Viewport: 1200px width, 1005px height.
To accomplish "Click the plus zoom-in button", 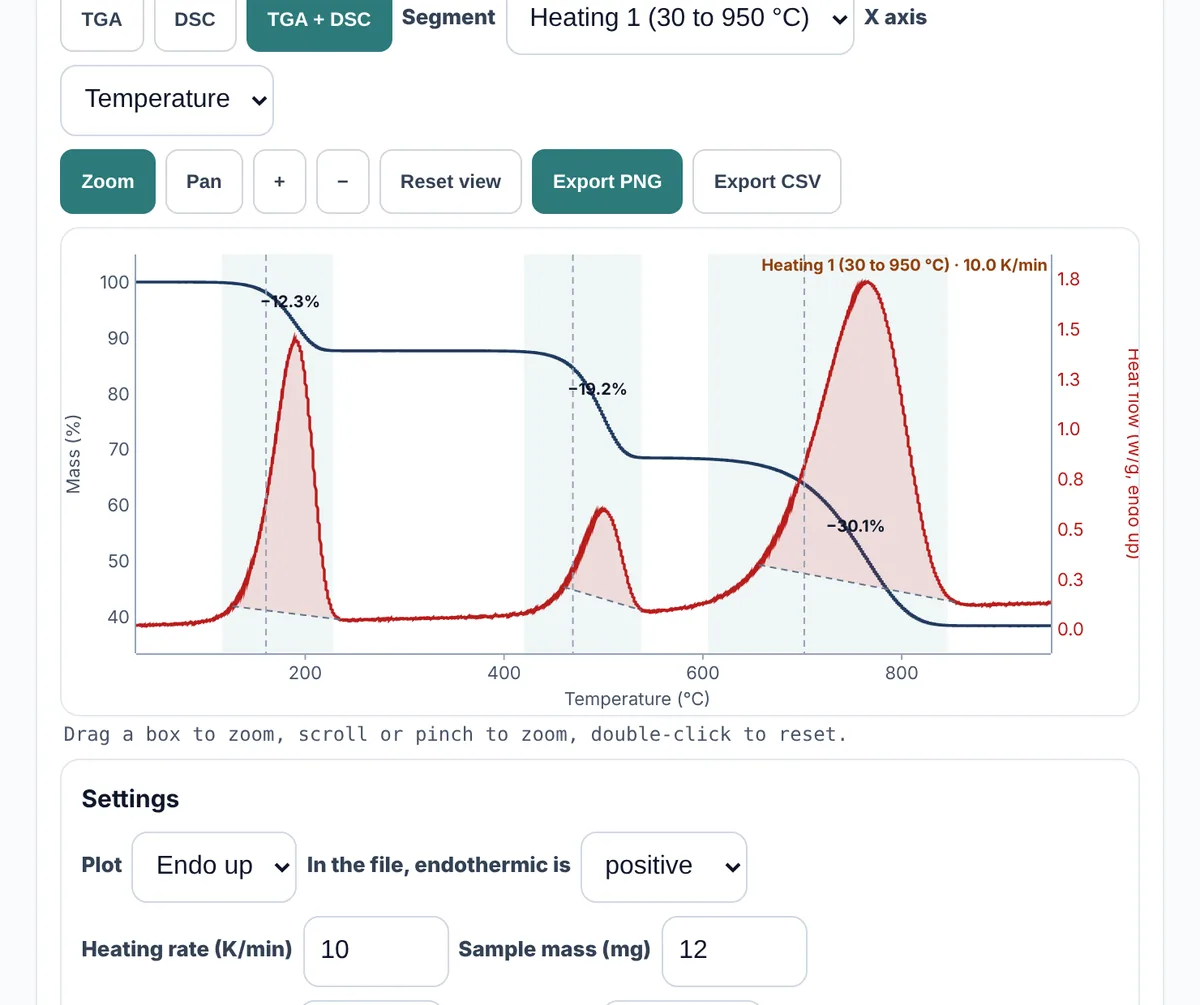I will click(279, 181).
